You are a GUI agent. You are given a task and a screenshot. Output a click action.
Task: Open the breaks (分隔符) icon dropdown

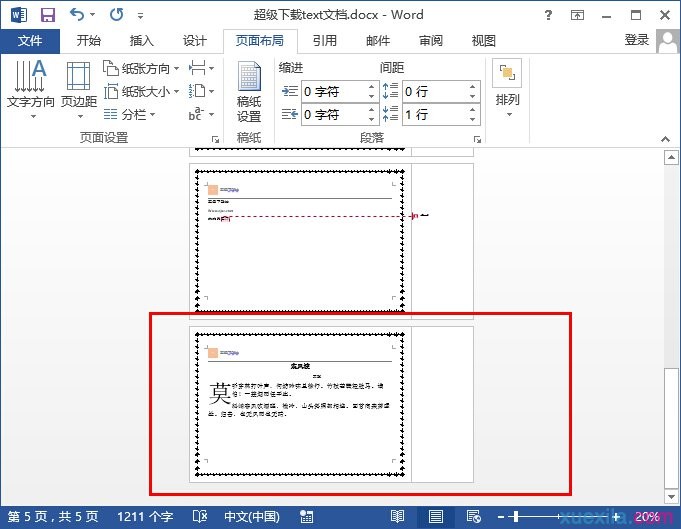202,68
